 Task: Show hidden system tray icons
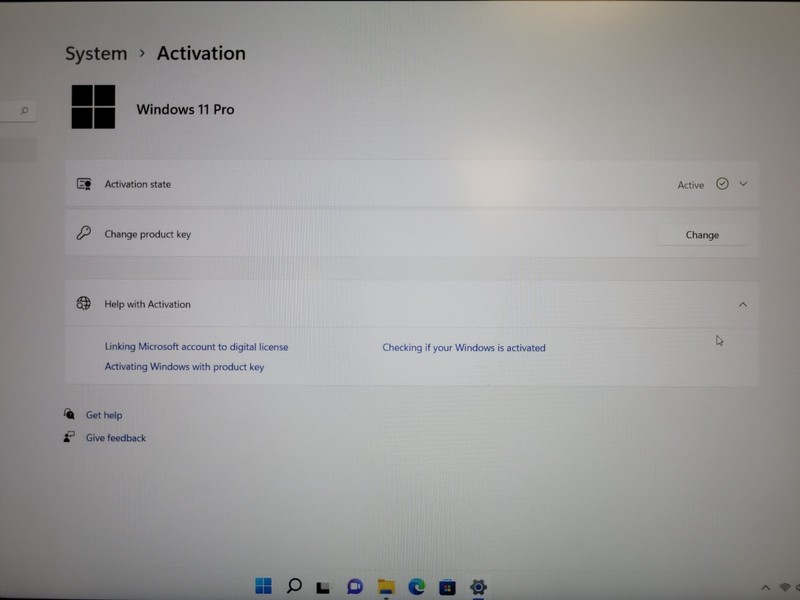pos(765,588)
